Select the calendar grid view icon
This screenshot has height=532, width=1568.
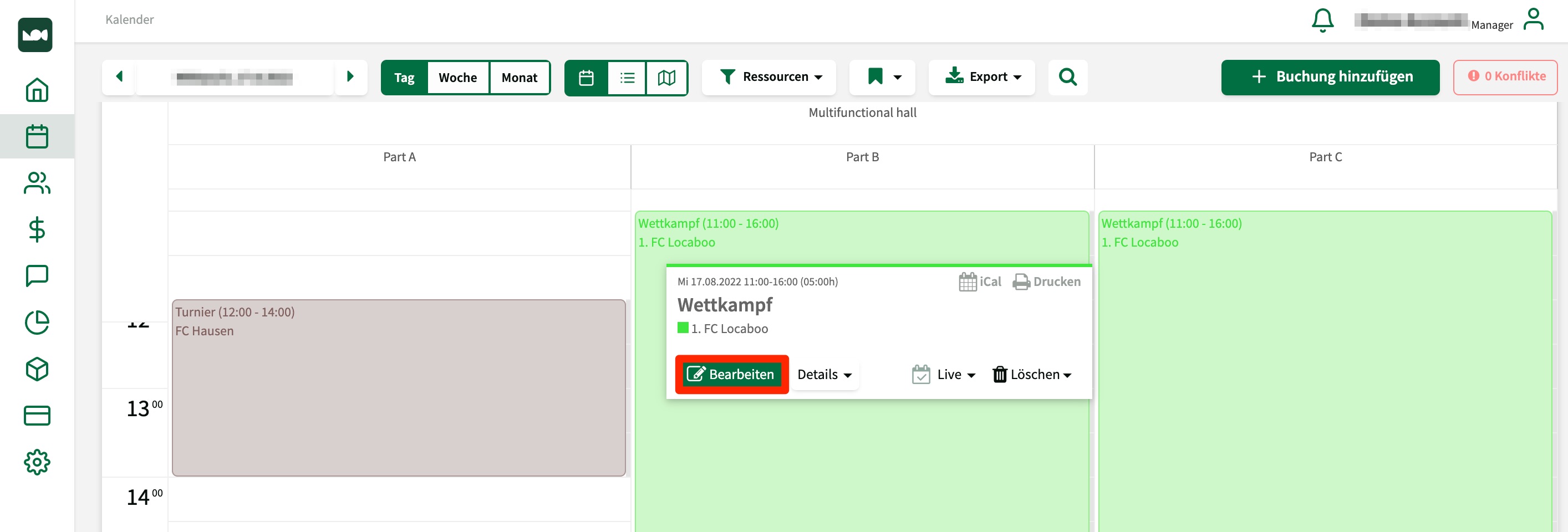point(586,78)
